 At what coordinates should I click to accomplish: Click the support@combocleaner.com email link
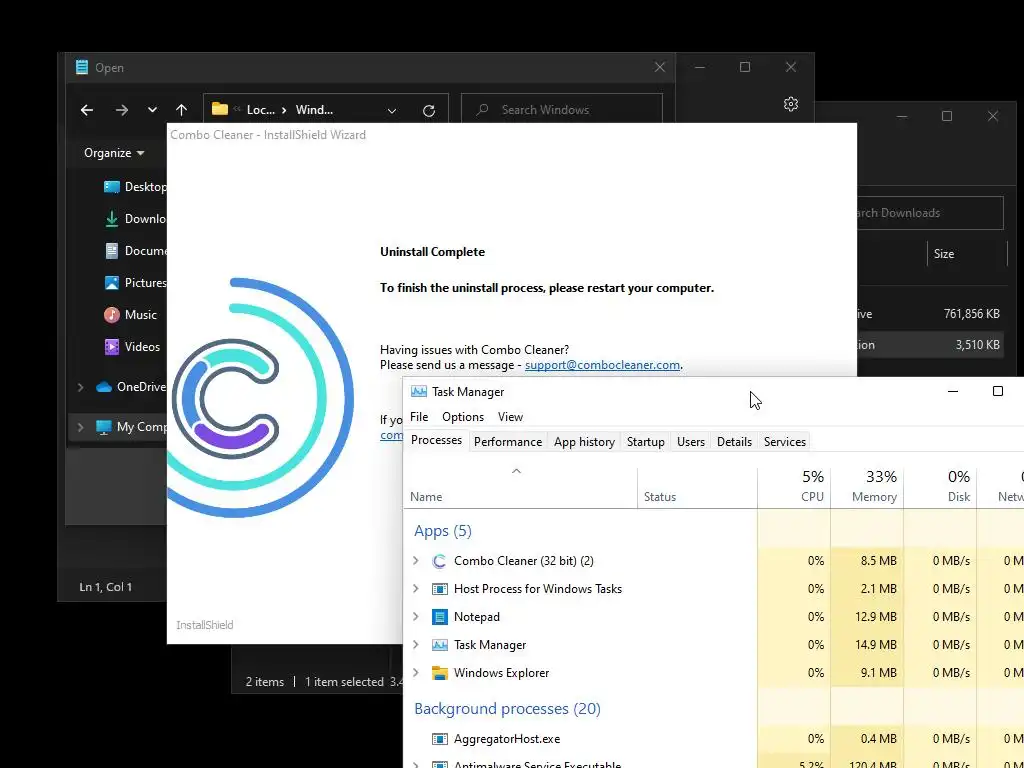click(602, 365)
